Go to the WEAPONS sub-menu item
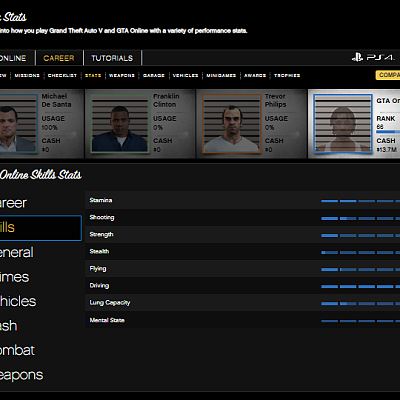This screenshot has width=400, height=400. [122, 76]
